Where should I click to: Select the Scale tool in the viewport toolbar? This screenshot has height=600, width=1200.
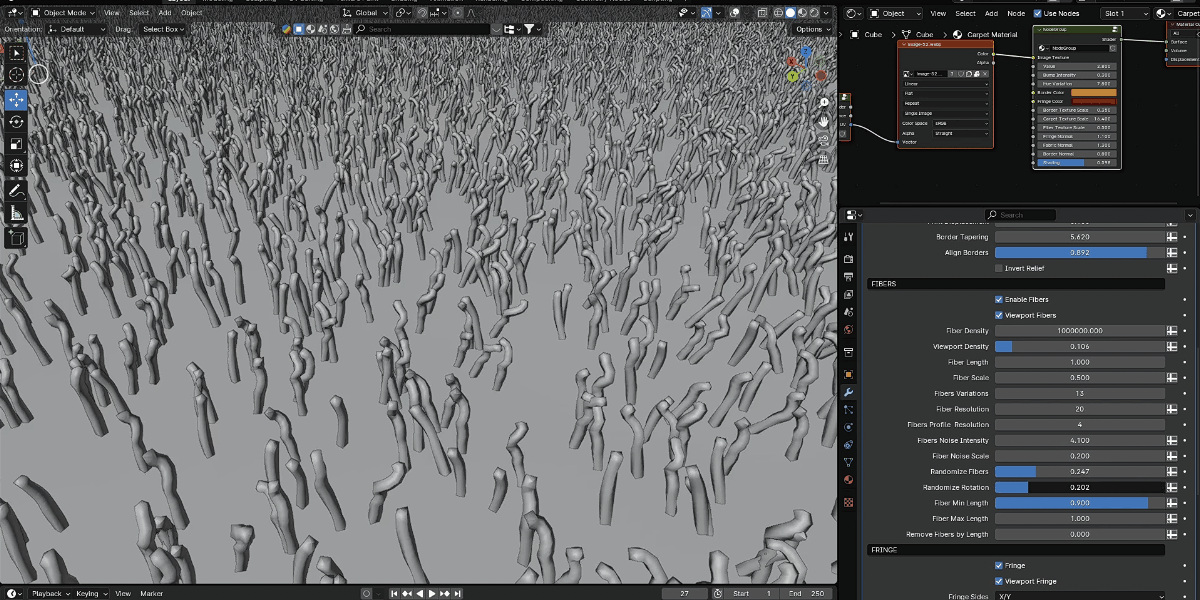click(17, 144)
